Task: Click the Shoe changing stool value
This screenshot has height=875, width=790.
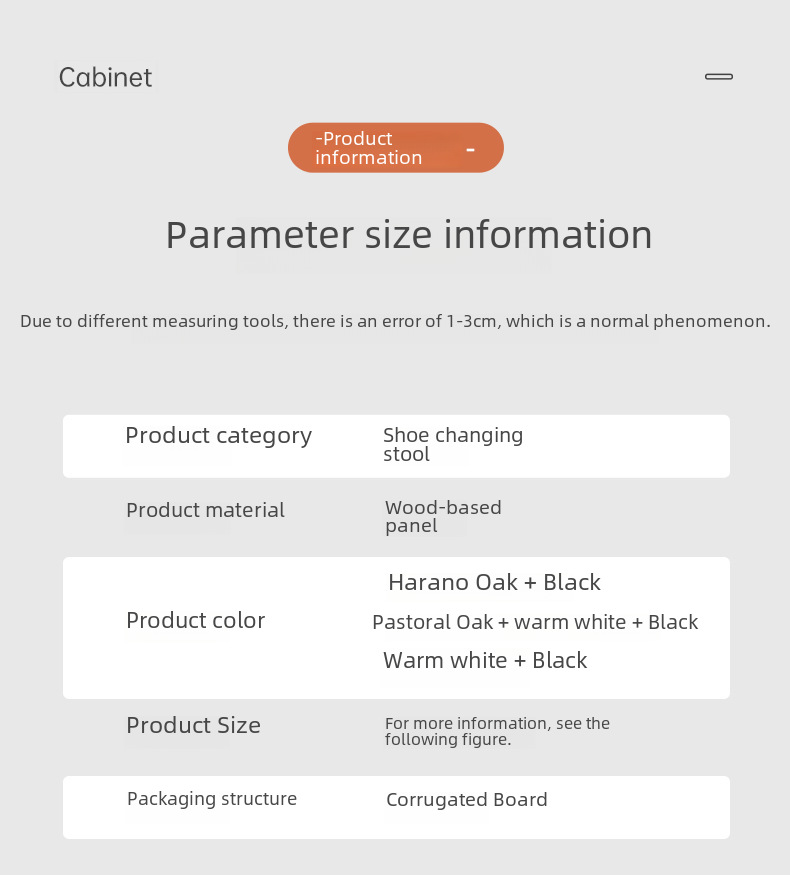Action: point(452,445)
